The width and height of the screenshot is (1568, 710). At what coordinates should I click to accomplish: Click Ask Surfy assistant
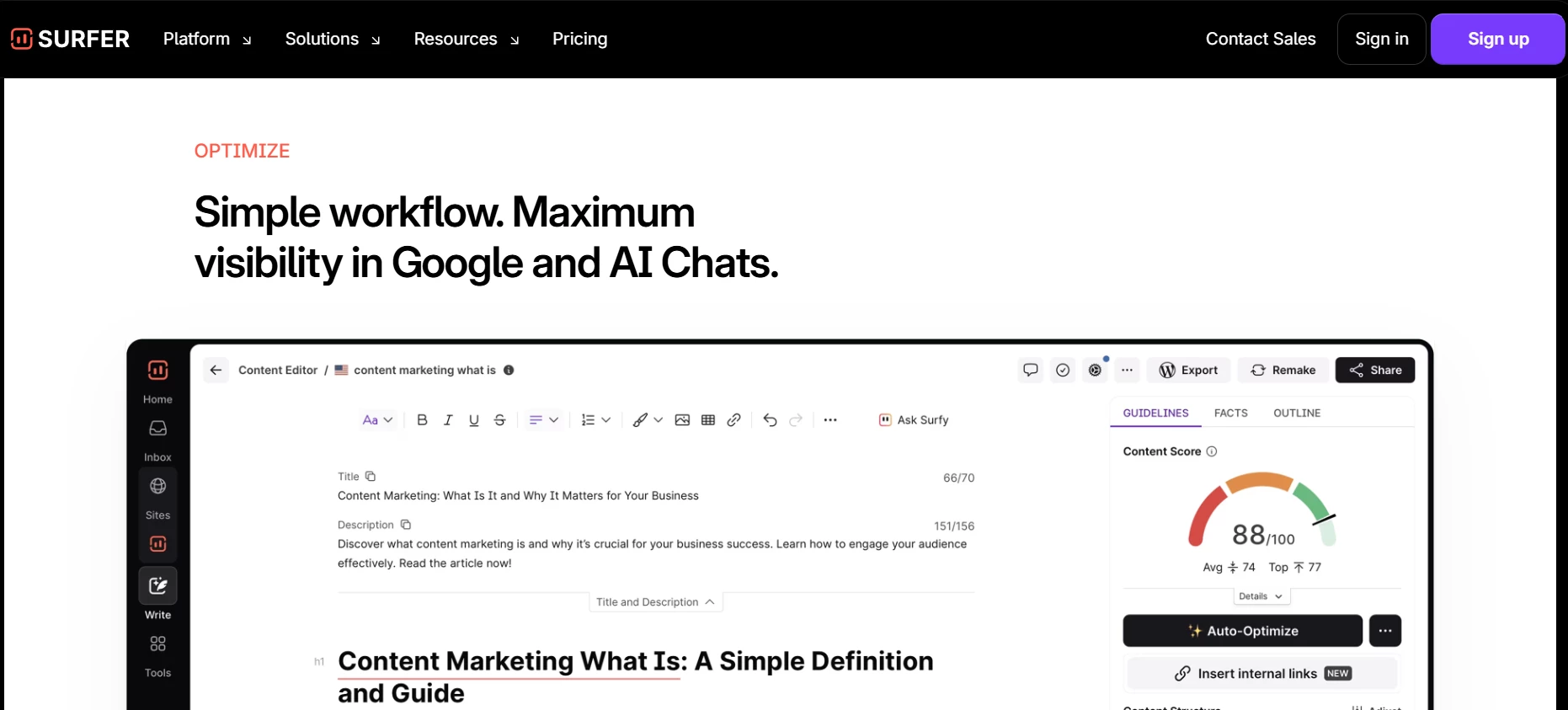tap(914, 419)
